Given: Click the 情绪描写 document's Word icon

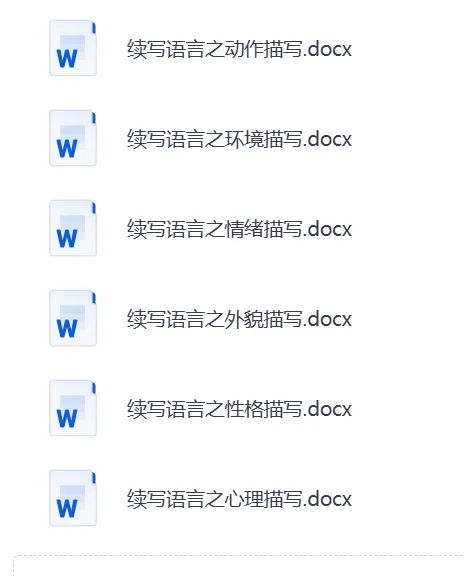Looking at the screenshot, I should [x=73, y=228].
